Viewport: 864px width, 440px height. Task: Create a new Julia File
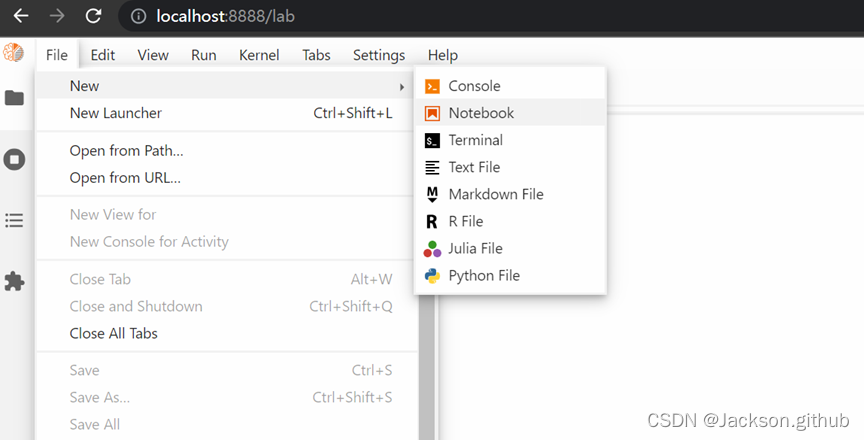(x=475, y=248)
